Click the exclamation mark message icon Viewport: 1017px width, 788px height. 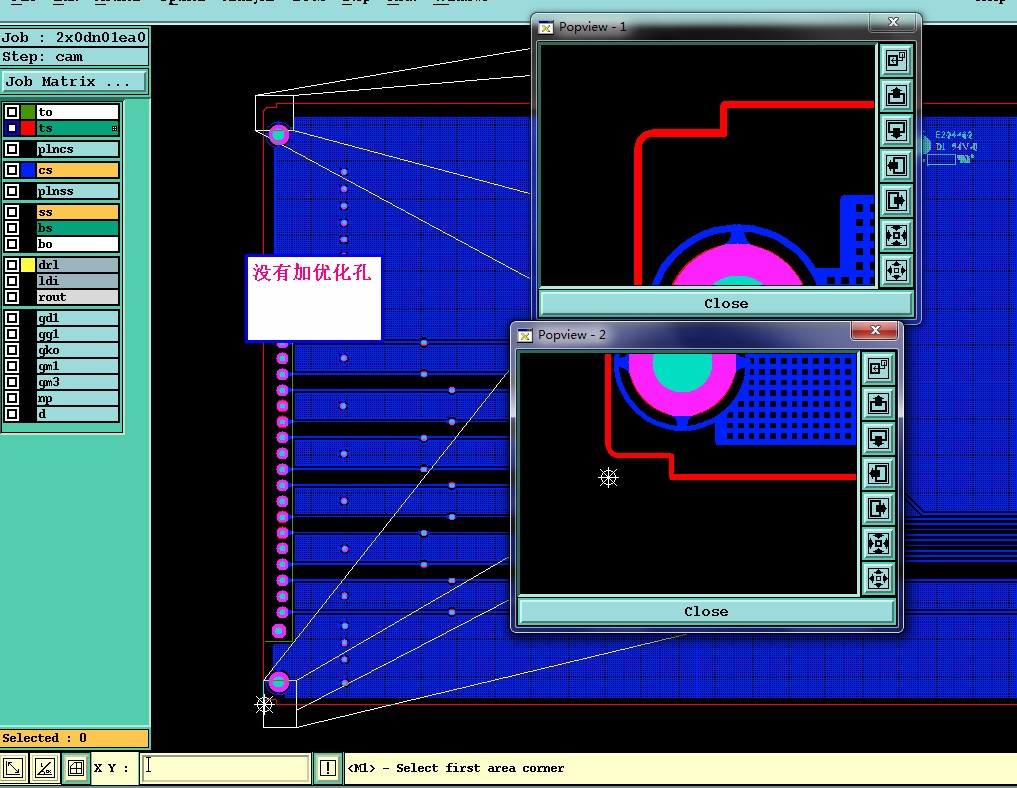point(328,769)
